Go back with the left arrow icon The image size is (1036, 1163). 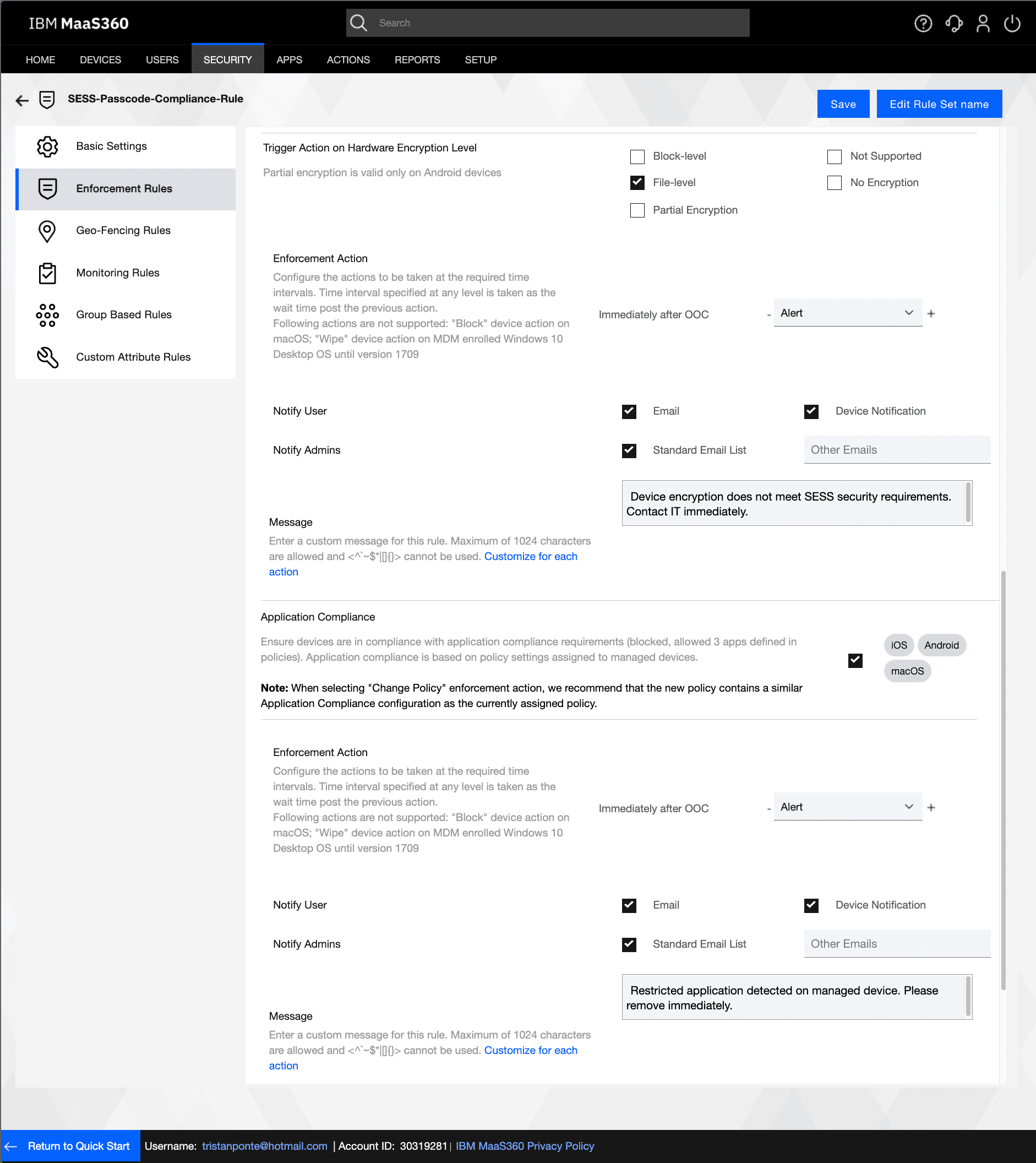pos(21,101)
